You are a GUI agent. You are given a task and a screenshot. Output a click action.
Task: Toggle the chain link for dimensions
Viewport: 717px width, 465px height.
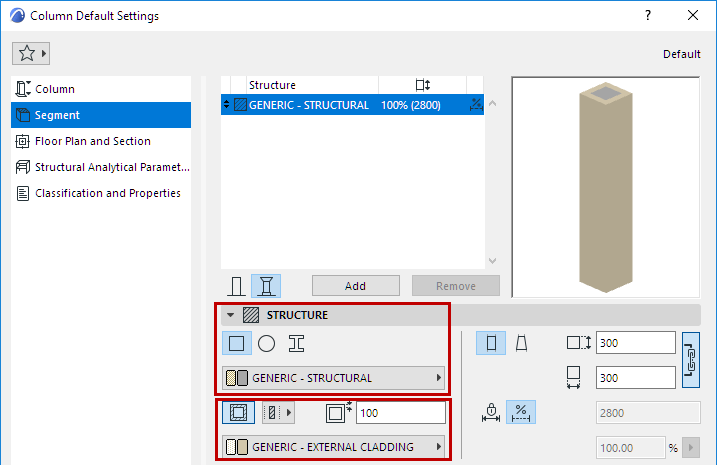coord(691,360)
